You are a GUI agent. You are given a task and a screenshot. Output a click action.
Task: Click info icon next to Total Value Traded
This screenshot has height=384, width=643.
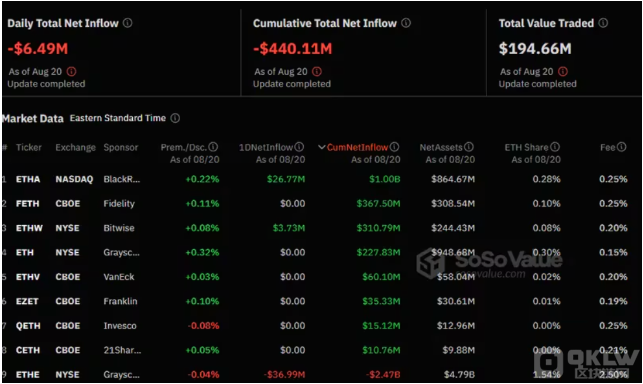603,23
